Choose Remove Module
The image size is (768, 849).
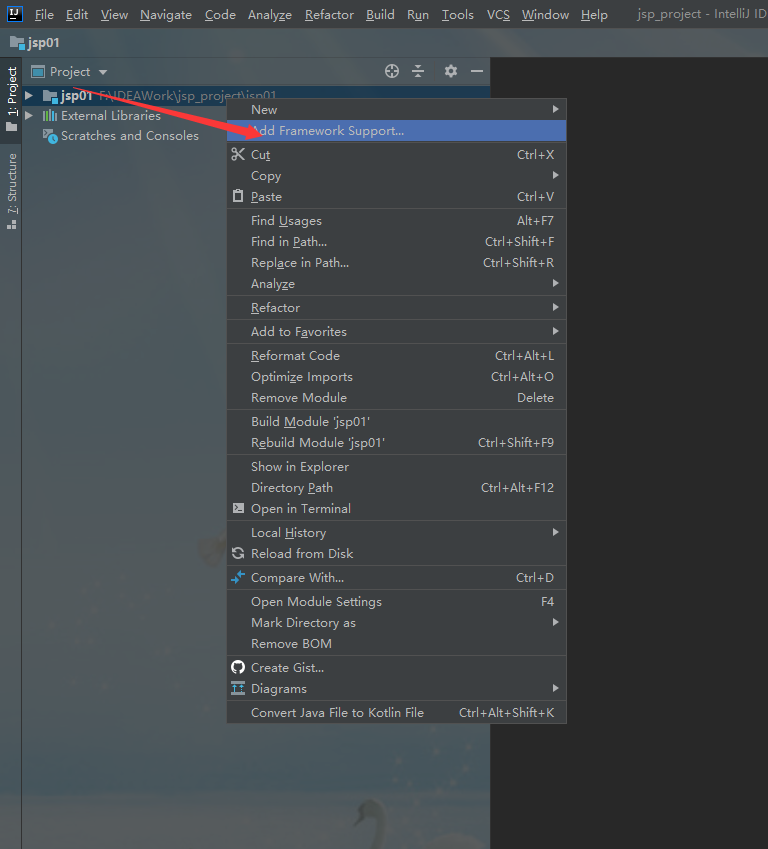point(396,397)
